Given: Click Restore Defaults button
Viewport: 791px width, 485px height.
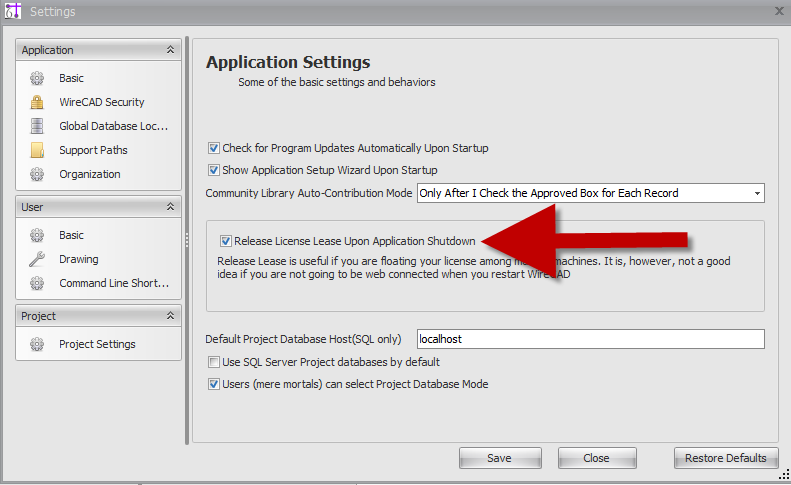Looking at the screenshot, I should point(726,458).
